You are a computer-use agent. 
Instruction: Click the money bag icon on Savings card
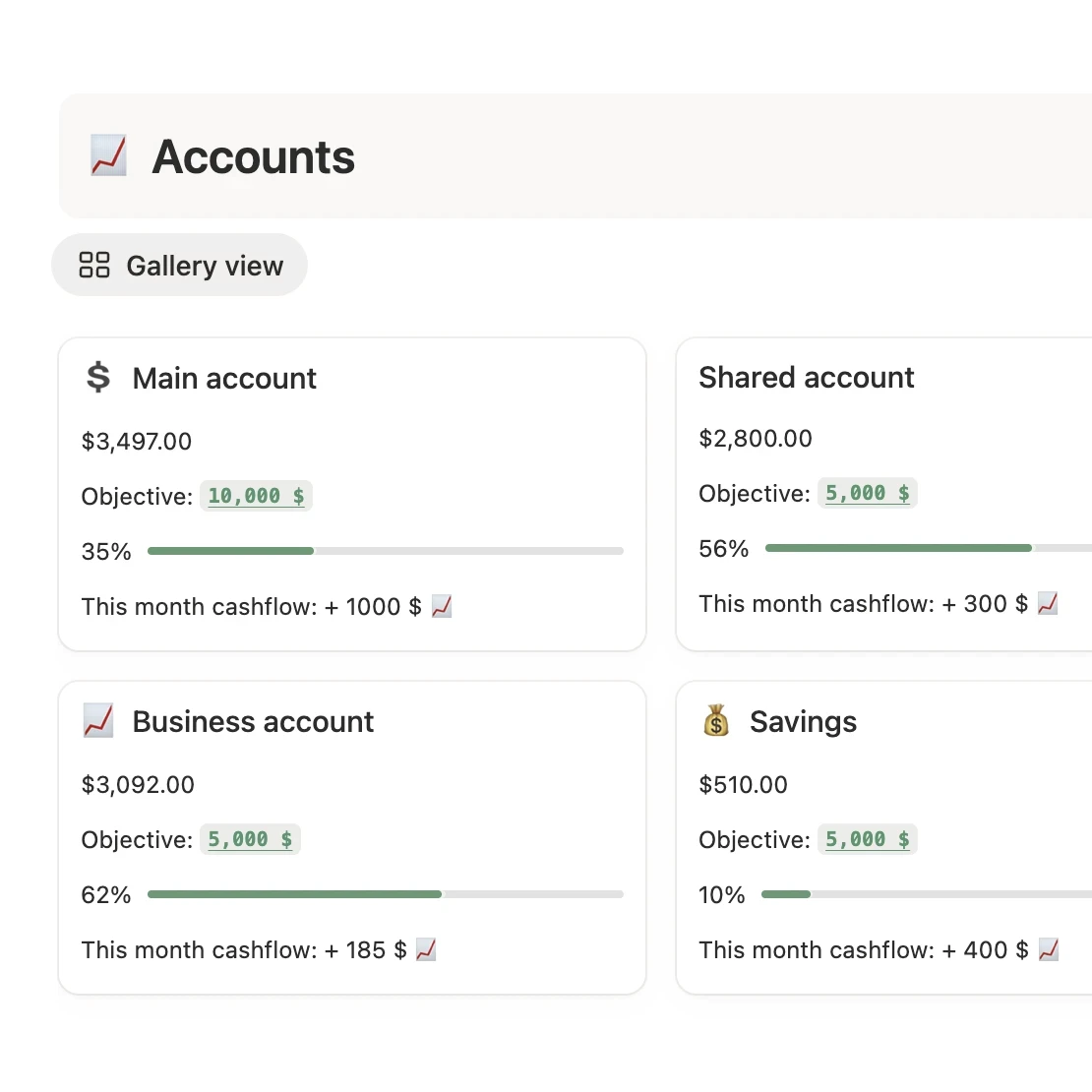coord(716,720)
